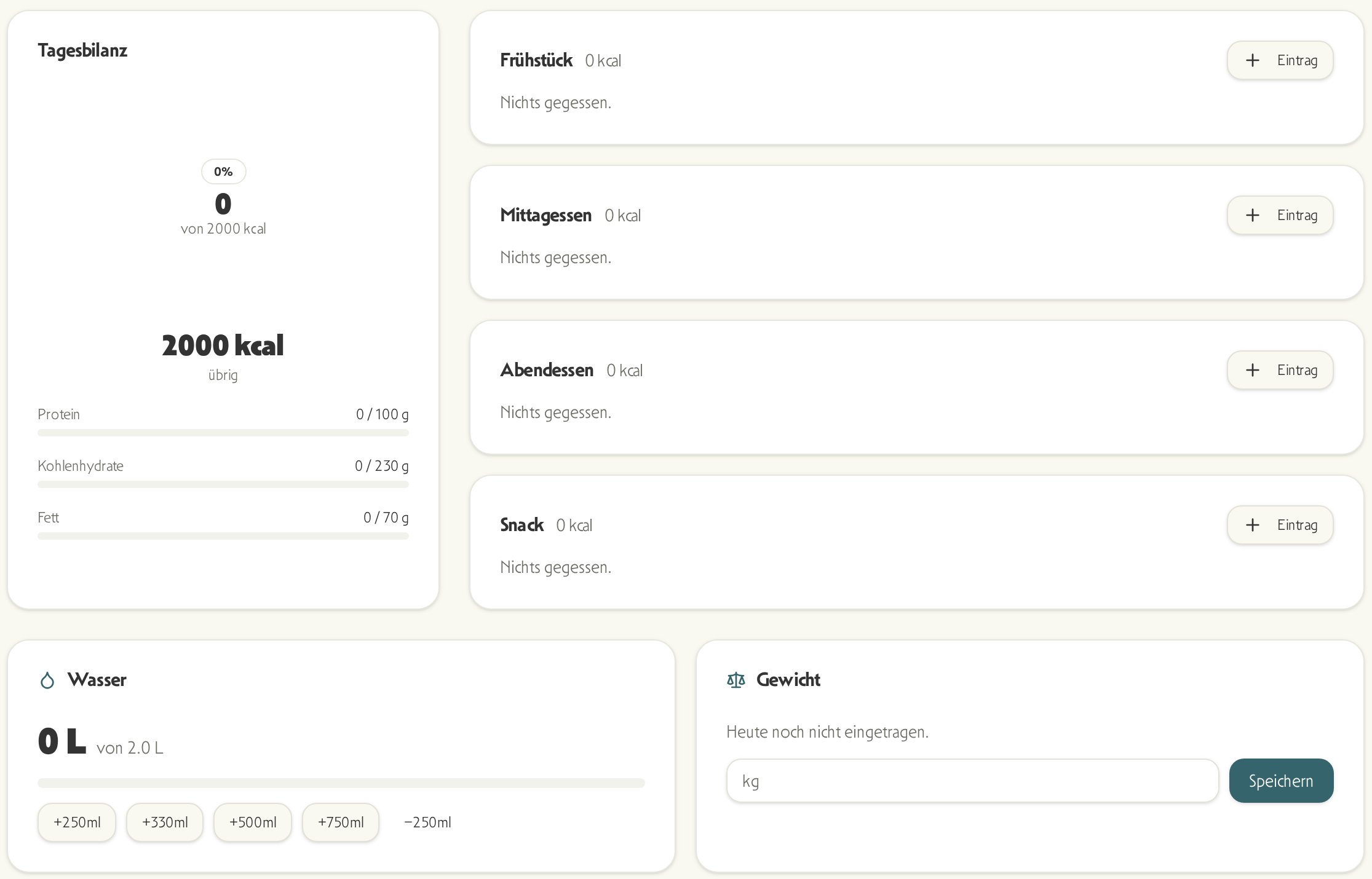Screen dimensions: 1372x879
Task: Click the scale icon beside Gewicht
Action: [736, 680]
